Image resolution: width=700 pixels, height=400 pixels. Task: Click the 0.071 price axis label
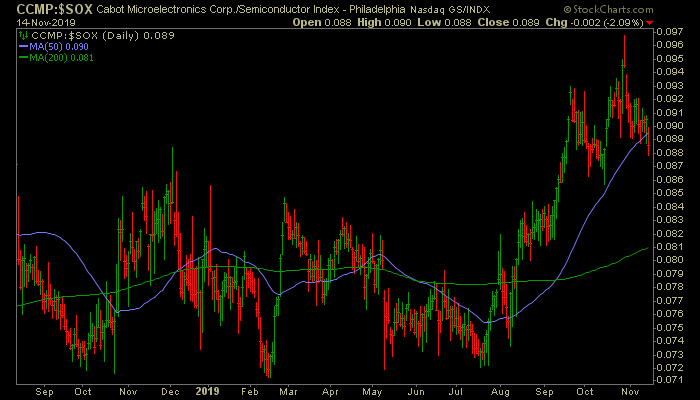click(670, 380)
